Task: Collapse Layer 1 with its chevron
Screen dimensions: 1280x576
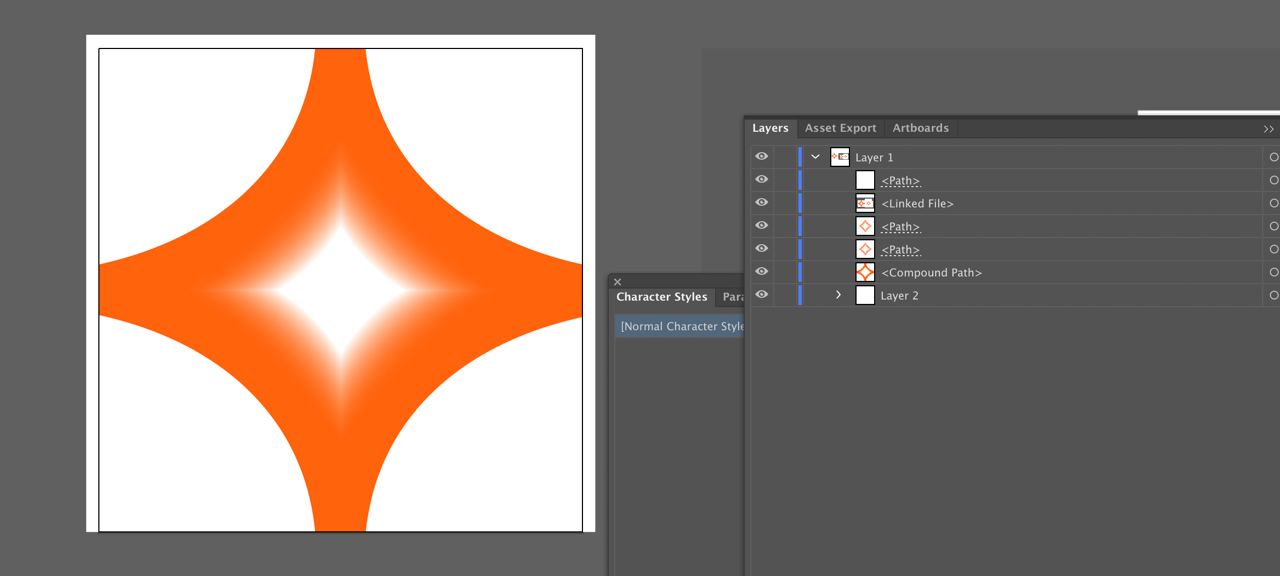Action: click(815, 157)
